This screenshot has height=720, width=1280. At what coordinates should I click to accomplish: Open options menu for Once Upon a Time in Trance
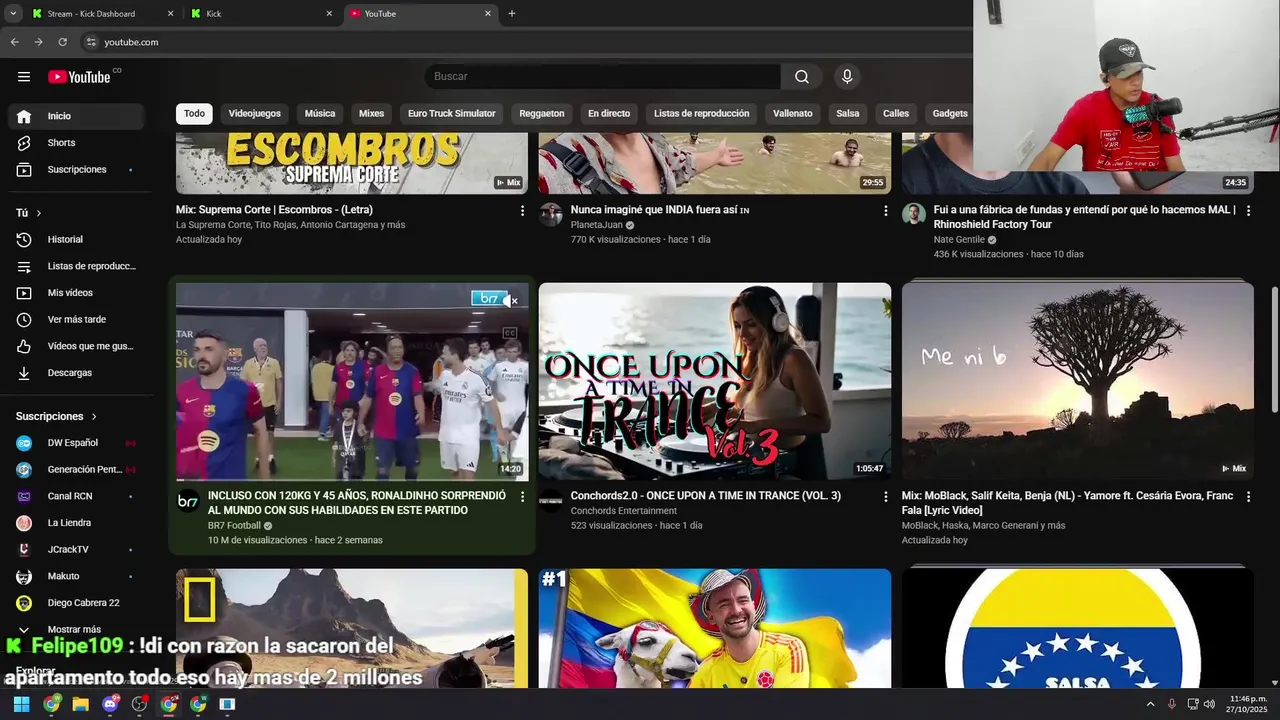[x=885, y=497]
